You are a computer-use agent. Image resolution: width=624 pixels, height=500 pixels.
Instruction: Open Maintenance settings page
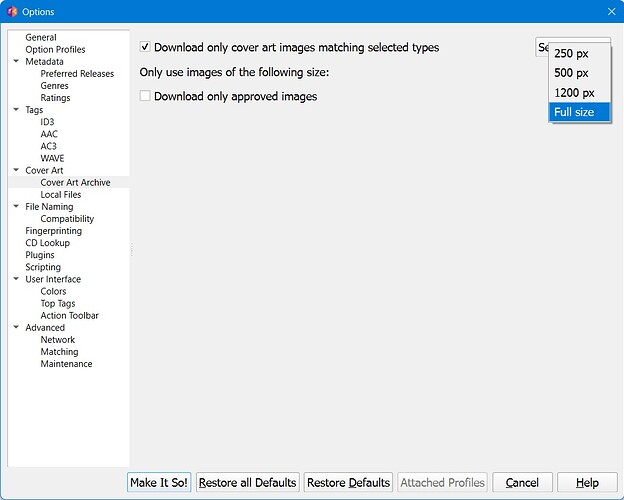click(66, 363)
